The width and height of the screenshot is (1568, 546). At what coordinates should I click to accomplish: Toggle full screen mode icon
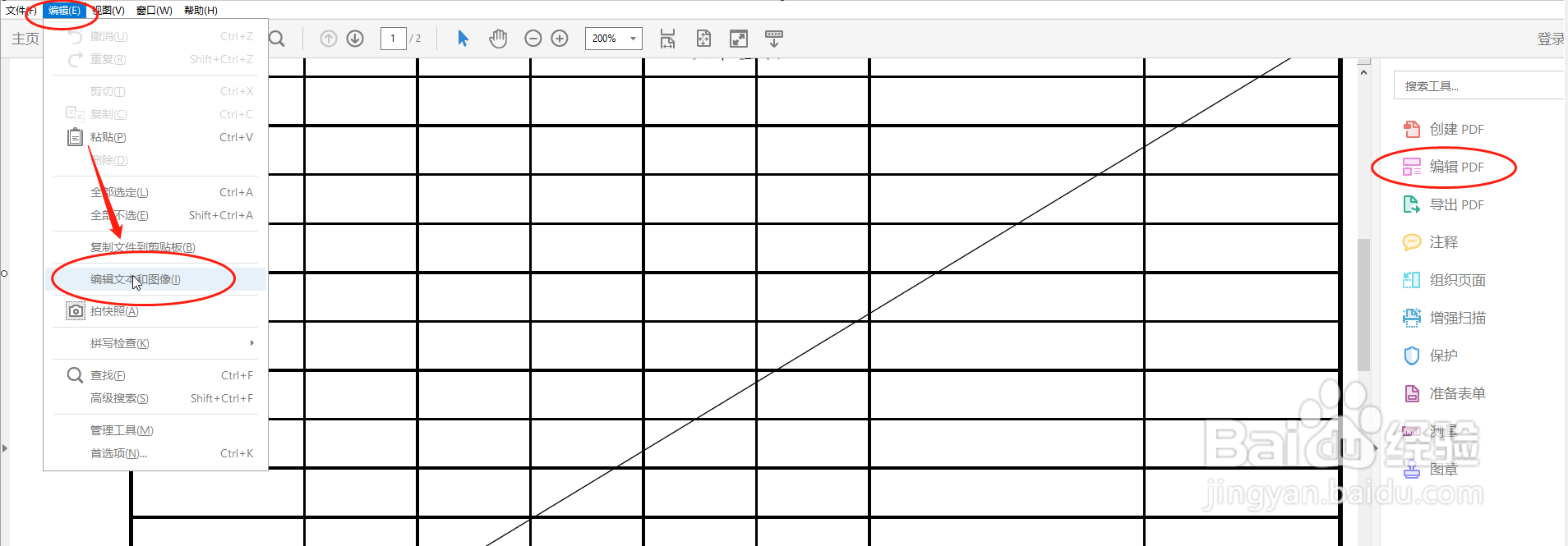tap(739, 39)
